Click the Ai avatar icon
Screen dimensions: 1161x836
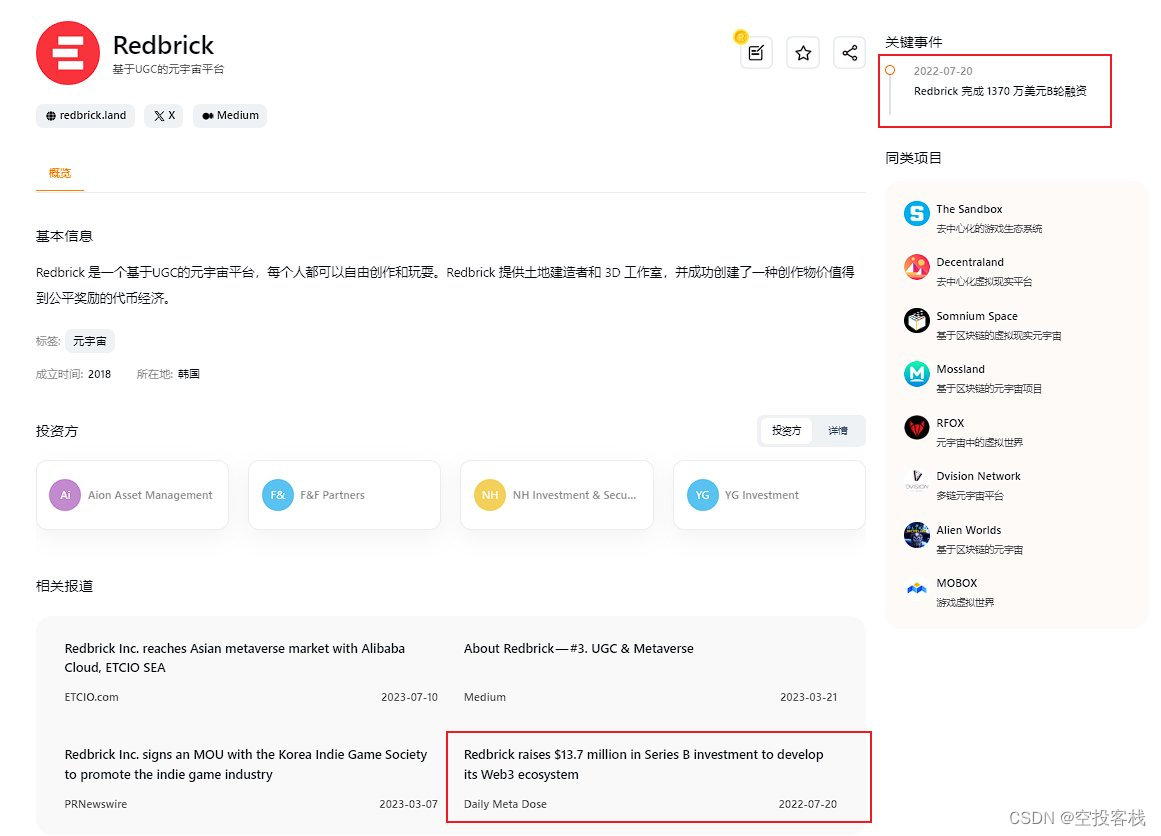(x=65, y=495)
